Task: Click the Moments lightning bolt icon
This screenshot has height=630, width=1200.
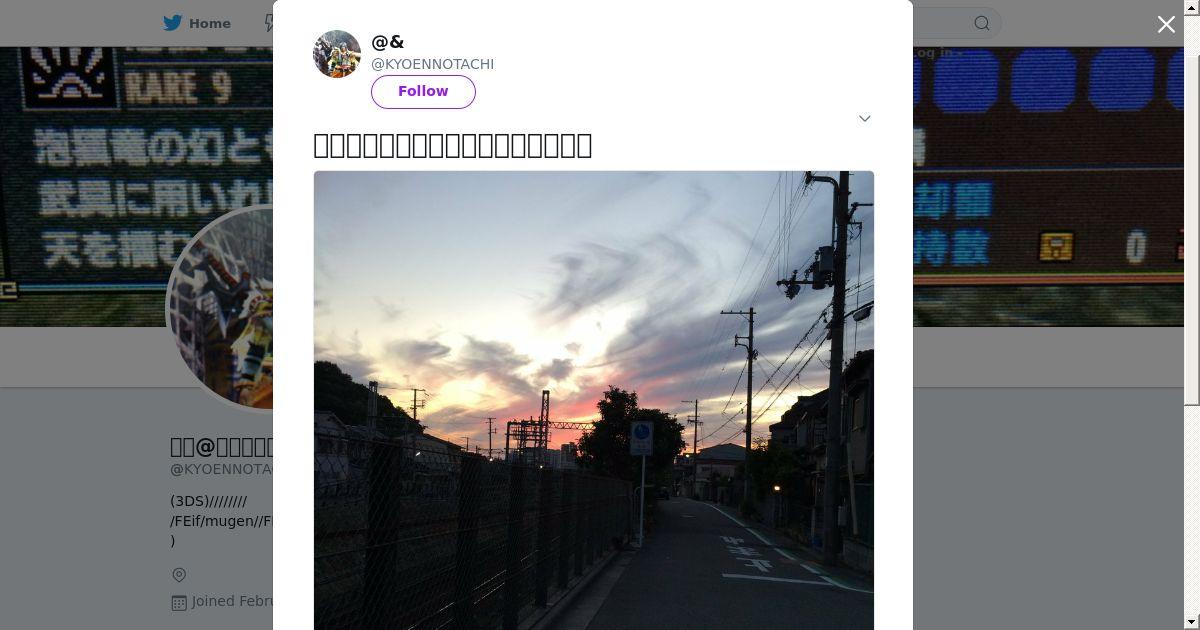Action: click(x=268, y=23)
